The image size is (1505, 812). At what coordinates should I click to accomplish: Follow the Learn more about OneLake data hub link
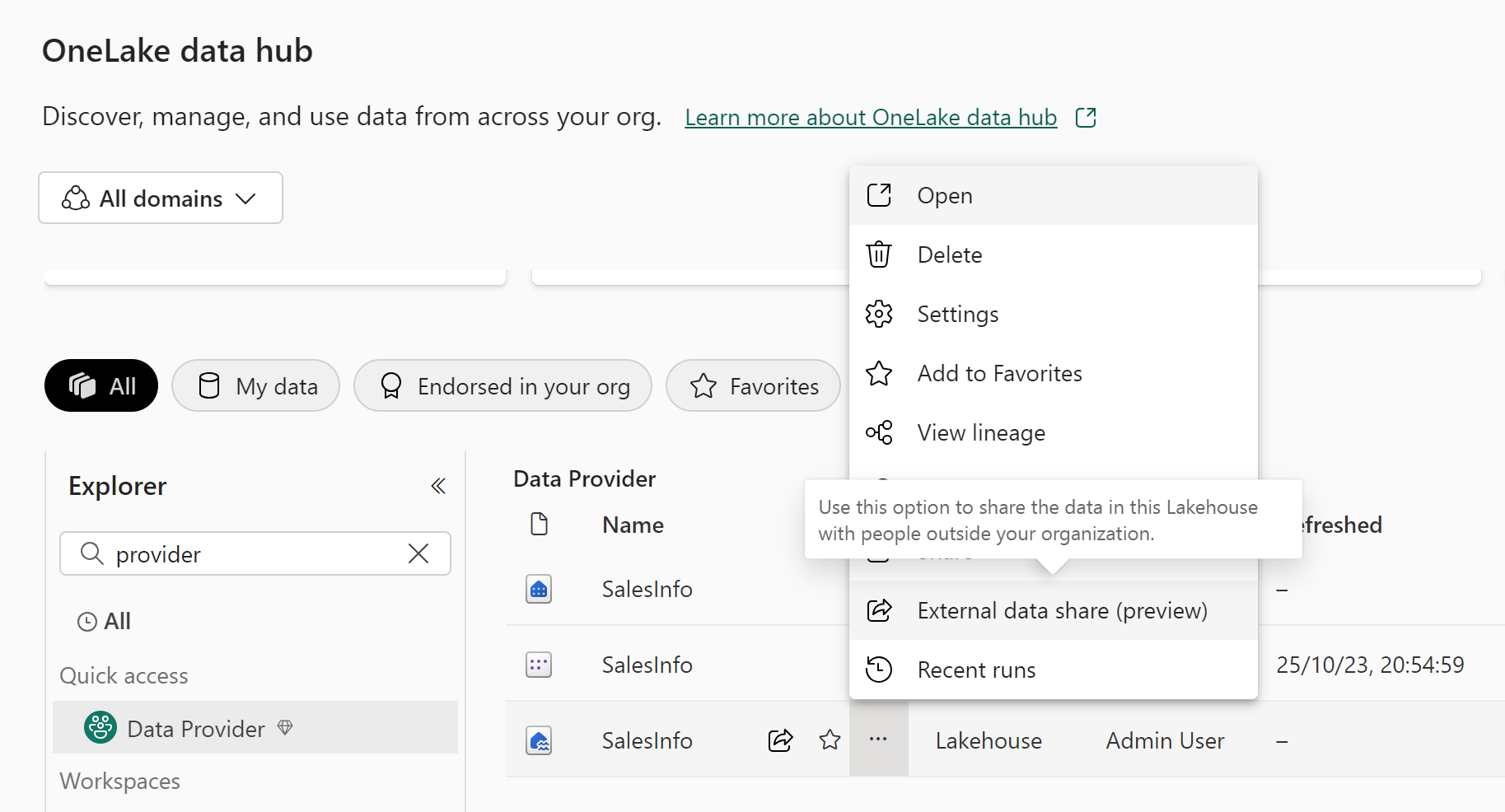pos(871,118)
